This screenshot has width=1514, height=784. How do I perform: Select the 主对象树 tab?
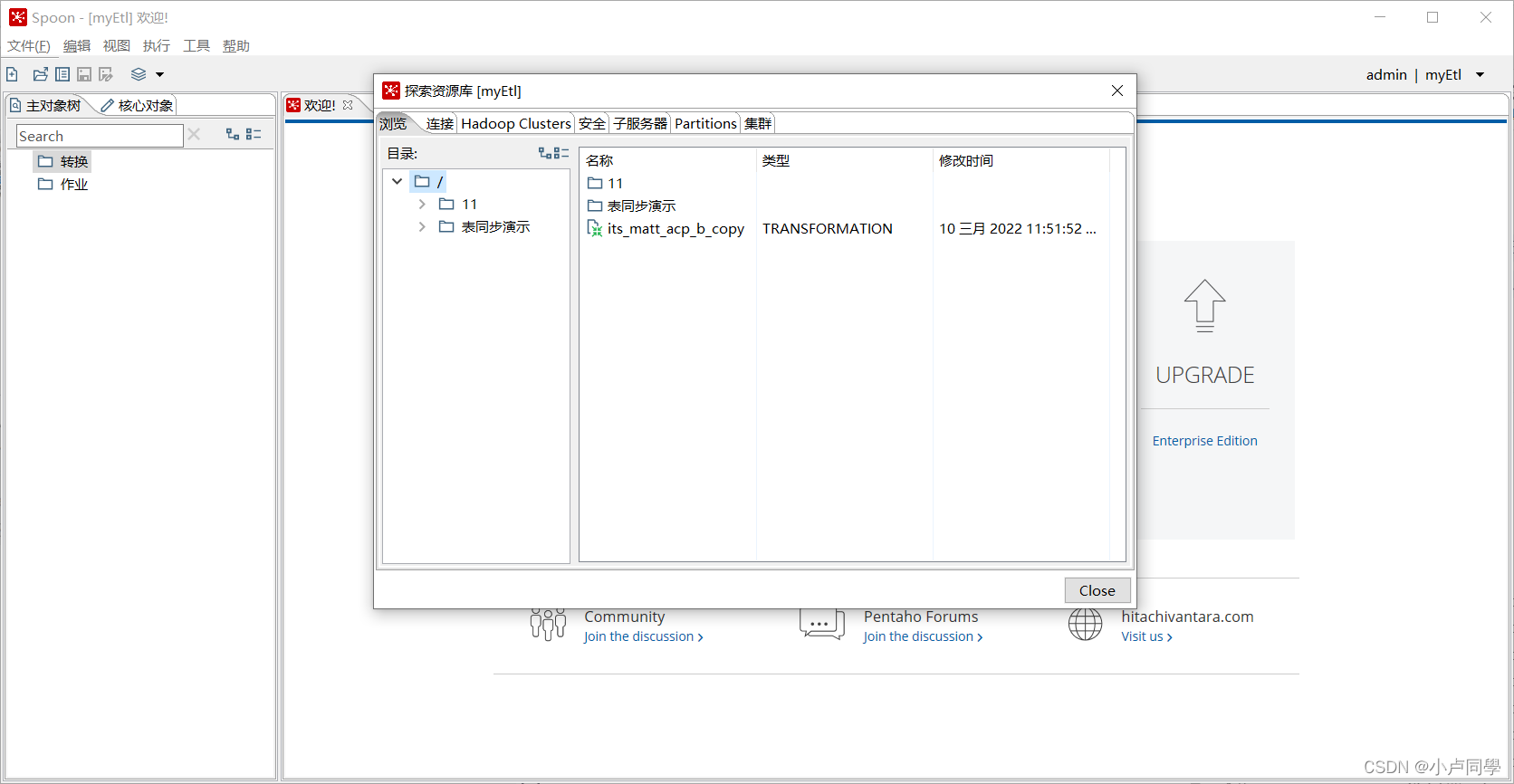(46, 105)
